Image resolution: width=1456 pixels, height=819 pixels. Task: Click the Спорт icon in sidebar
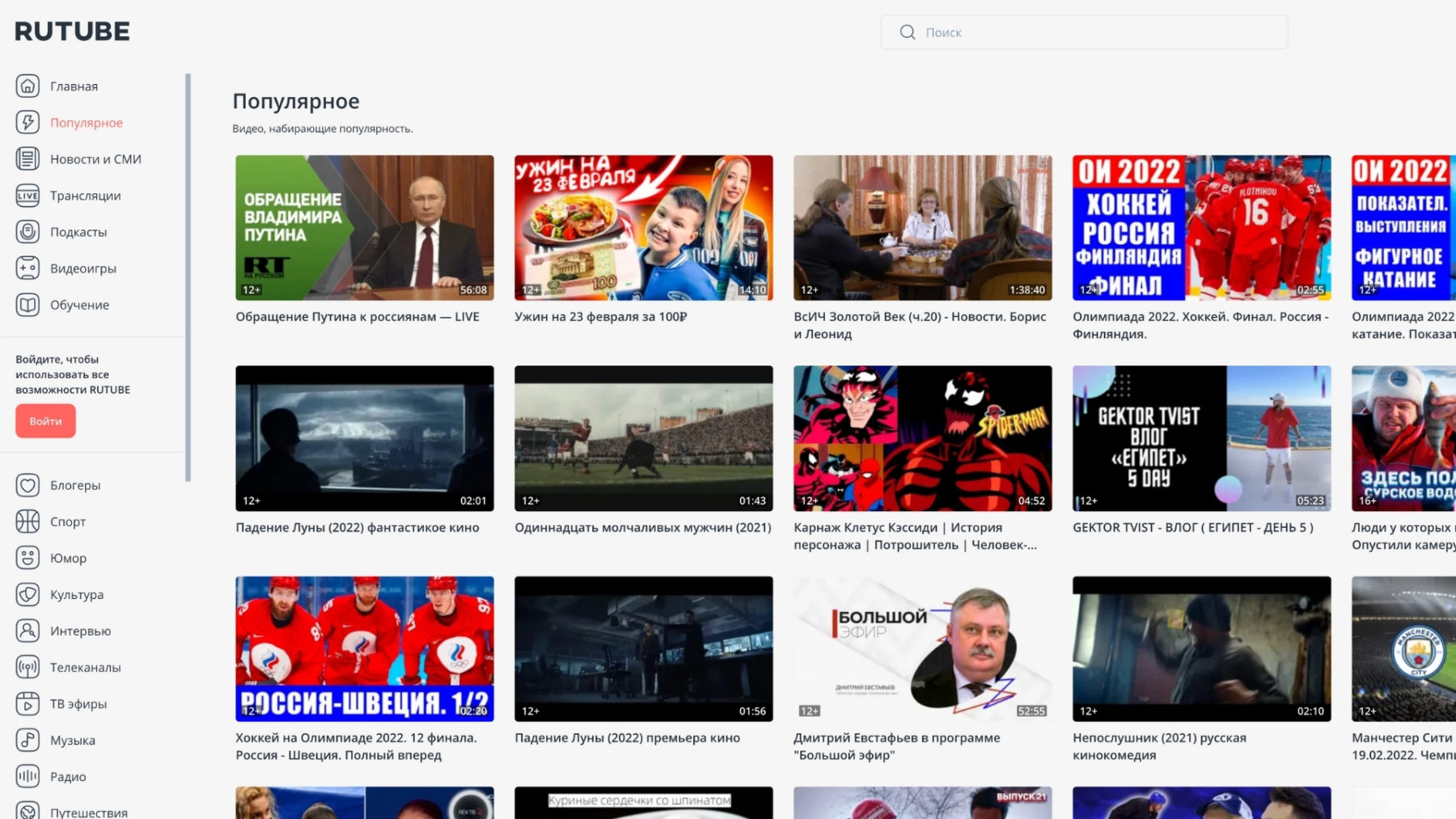click(x=28, y=521)
